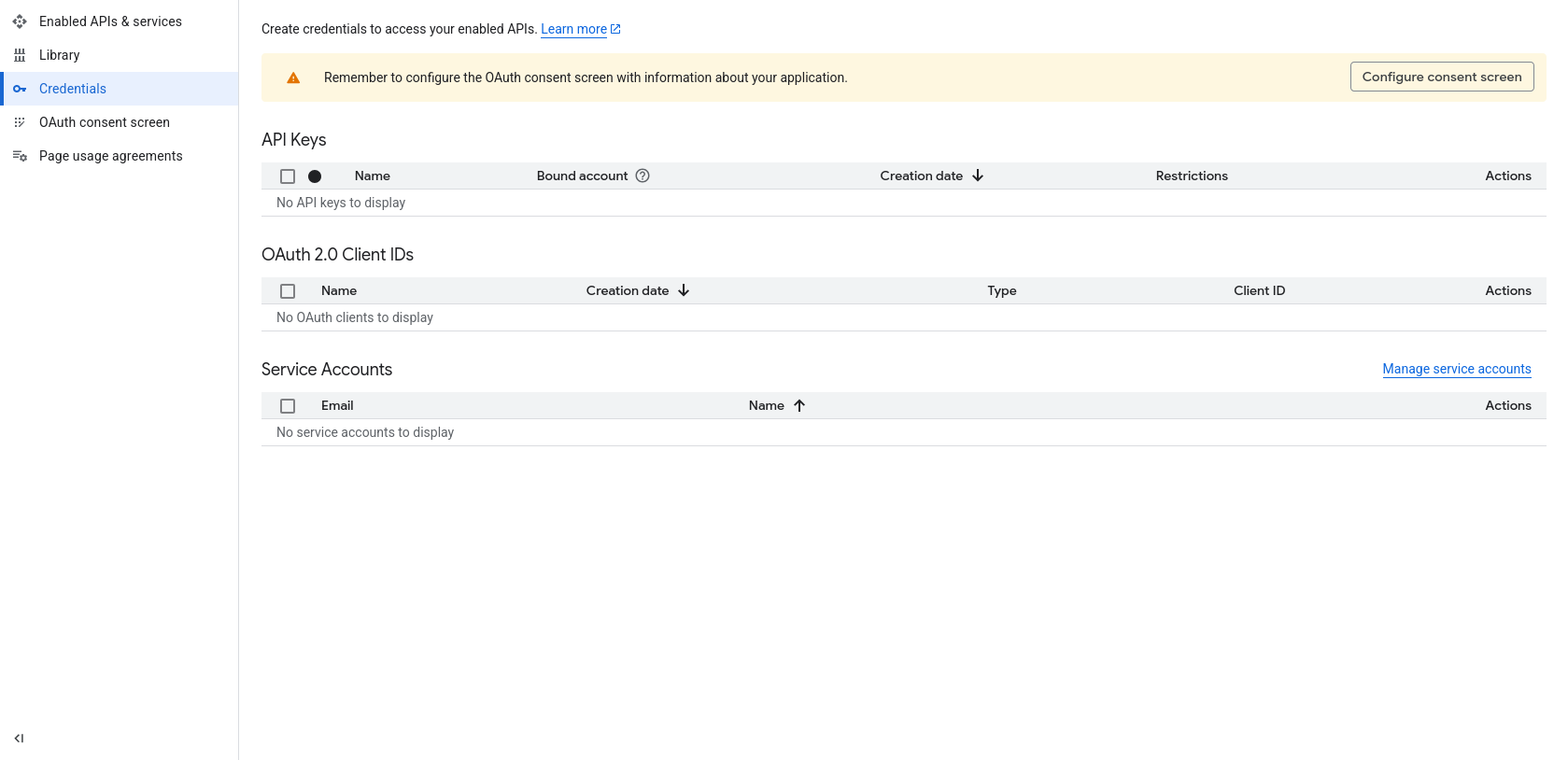Toggle the Service Accounts select-all checkbox

point(288,406)
